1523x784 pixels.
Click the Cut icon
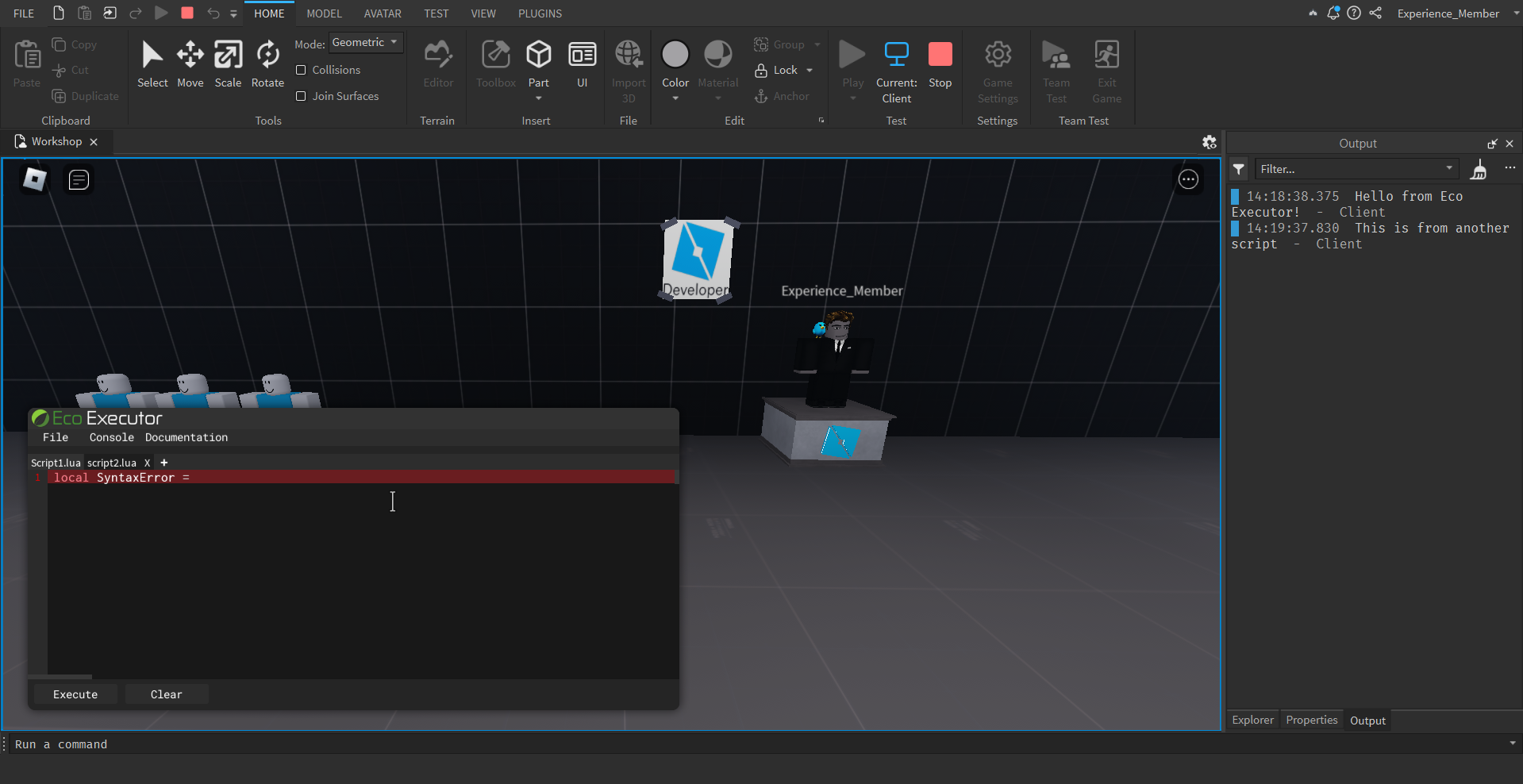[59, 71]
